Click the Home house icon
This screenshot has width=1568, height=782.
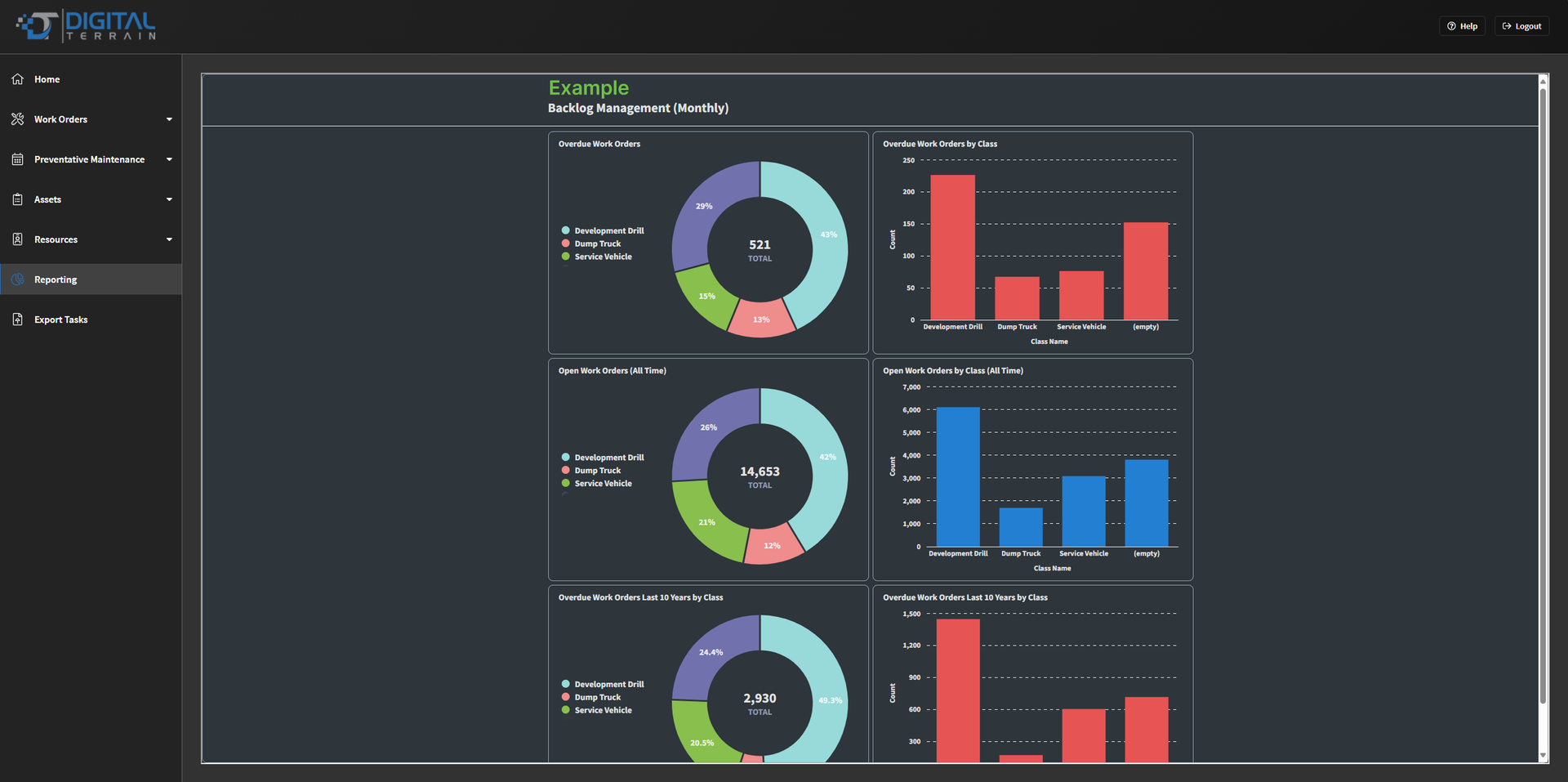pyautogui.click(x=18, y=79)
